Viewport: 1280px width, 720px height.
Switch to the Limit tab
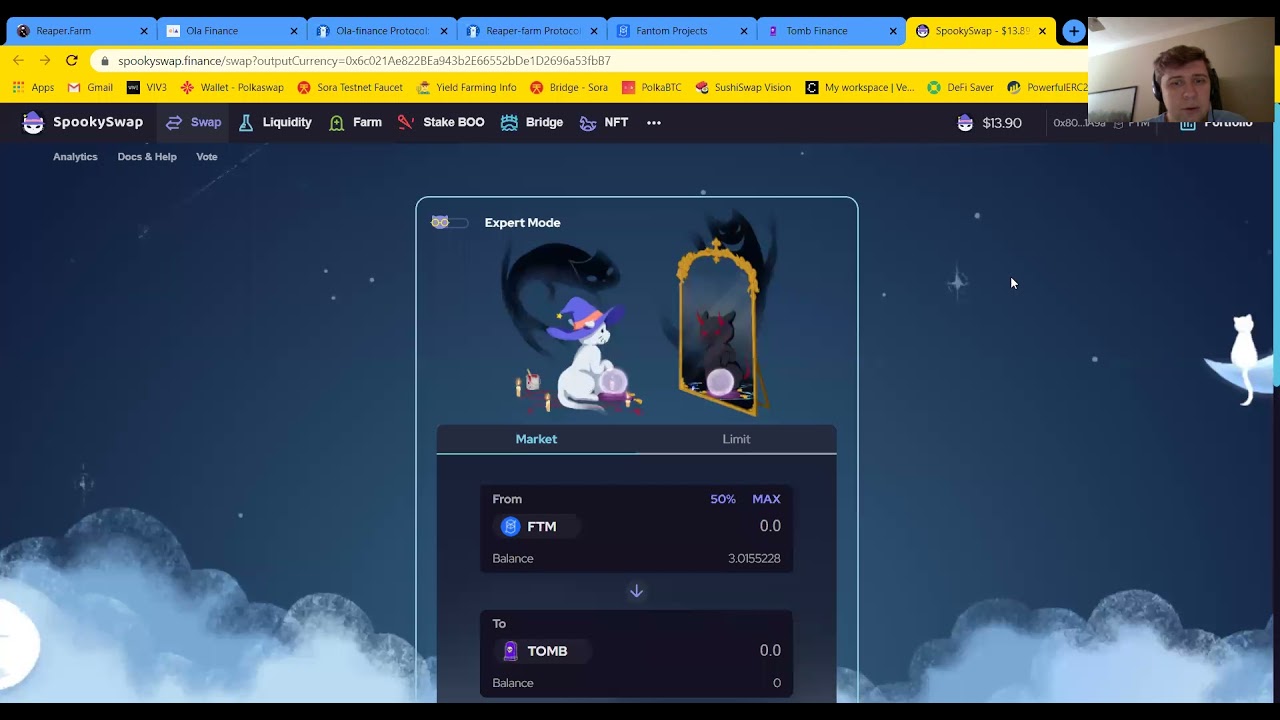736,439
